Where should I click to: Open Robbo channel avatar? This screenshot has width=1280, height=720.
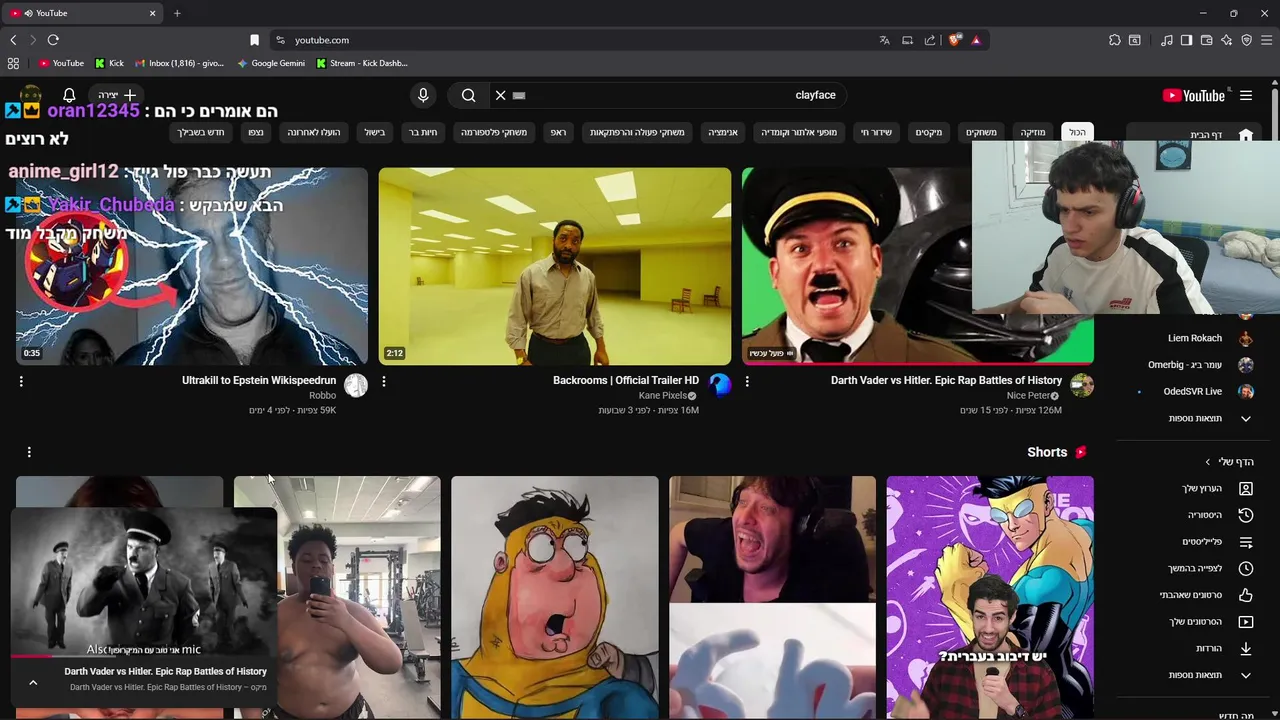coord(356,385)
